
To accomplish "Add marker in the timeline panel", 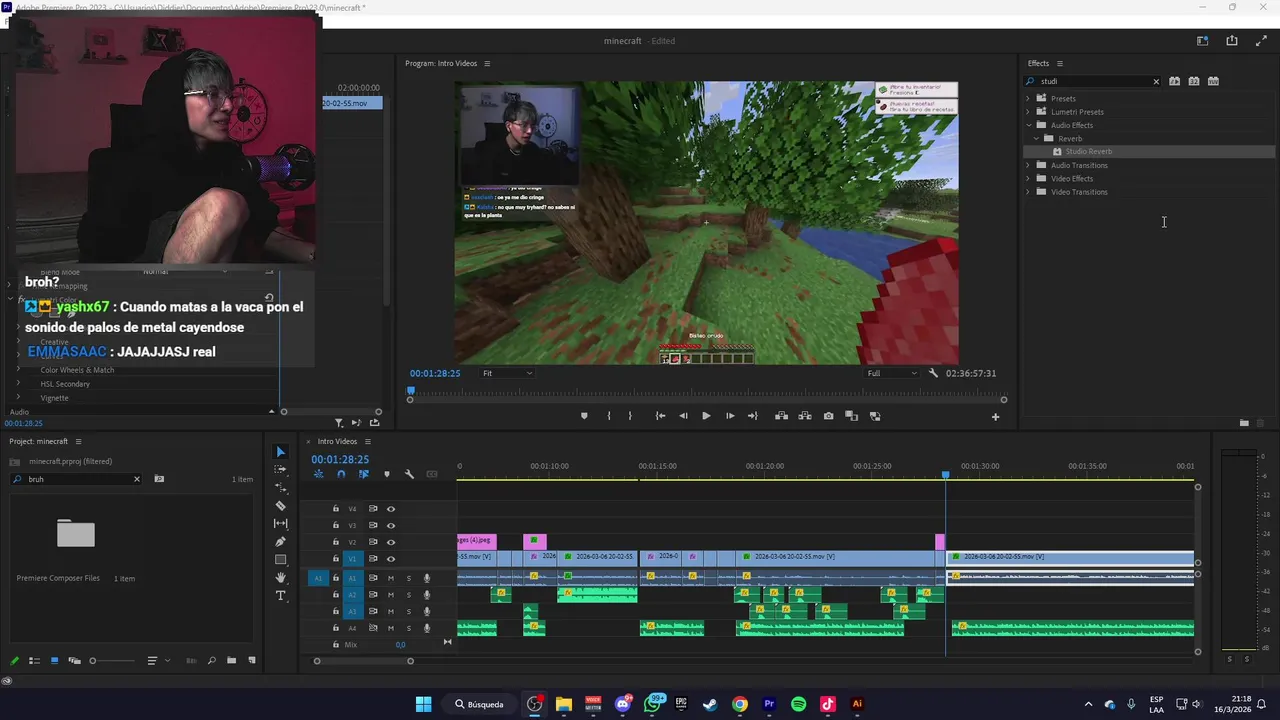I will (387, 474).
